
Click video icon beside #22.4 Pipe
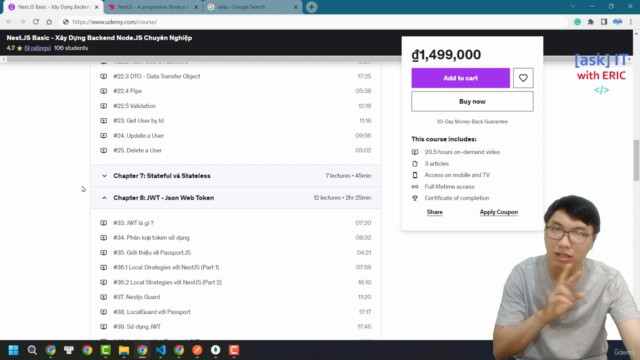[x=104, y=91]
